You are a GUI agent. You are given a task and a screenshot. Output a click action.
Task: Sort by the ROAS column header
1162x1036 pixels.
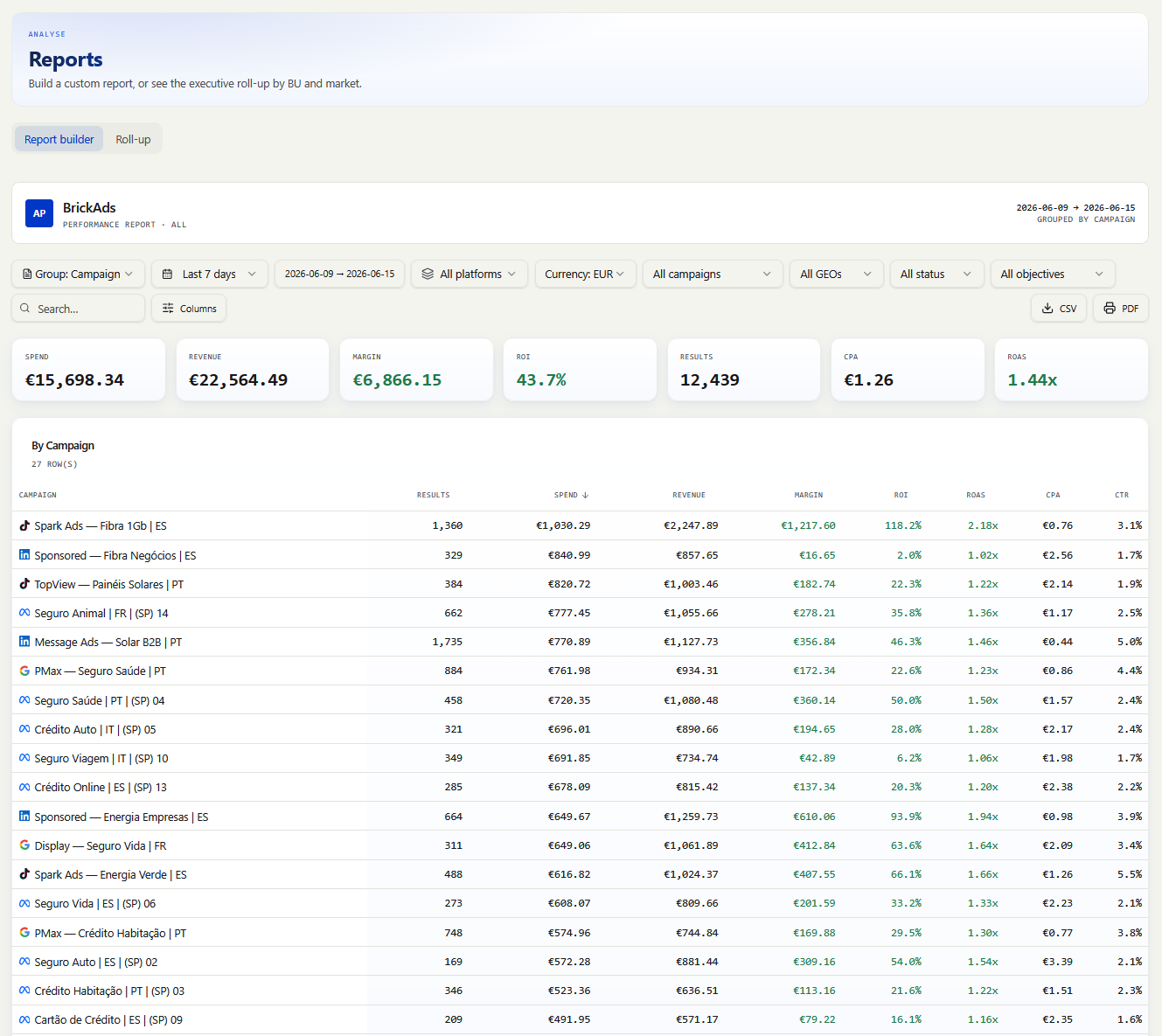[976, 495]
